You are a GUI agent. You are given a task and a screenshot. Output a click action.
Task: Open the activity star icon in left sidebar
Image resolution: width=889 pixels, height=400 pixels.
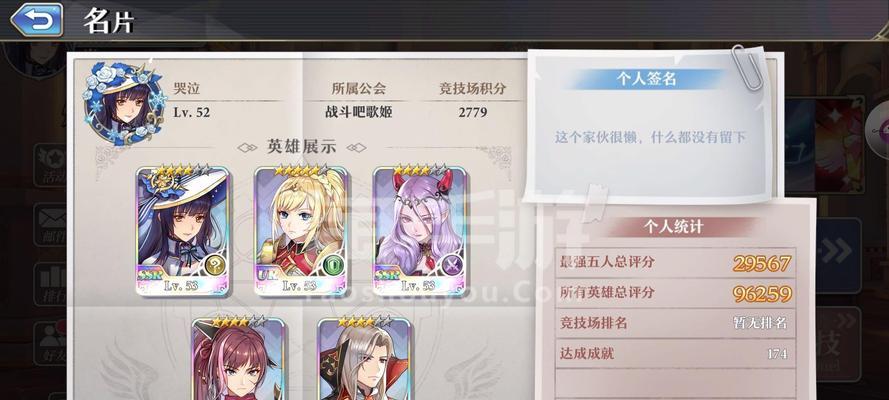point(51,164)
